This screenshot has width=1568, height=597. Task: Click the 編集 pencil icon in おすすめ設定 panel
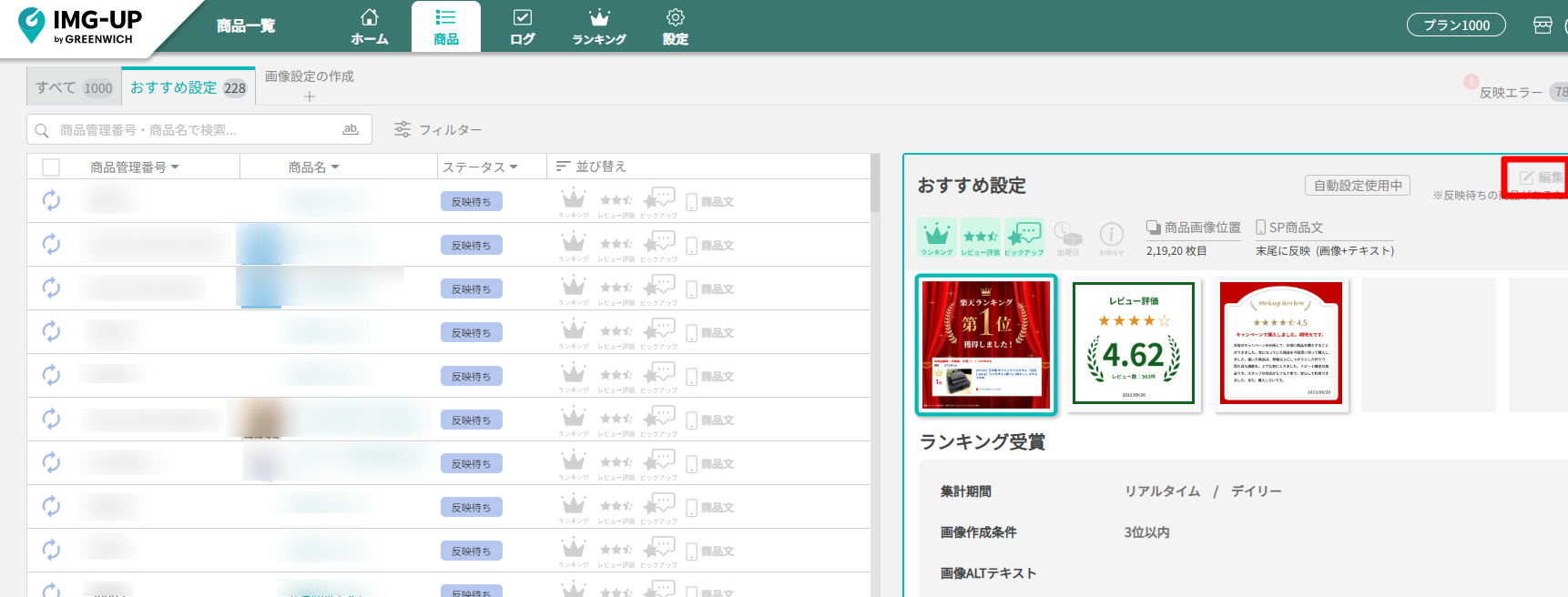[x=1527, y=177]
